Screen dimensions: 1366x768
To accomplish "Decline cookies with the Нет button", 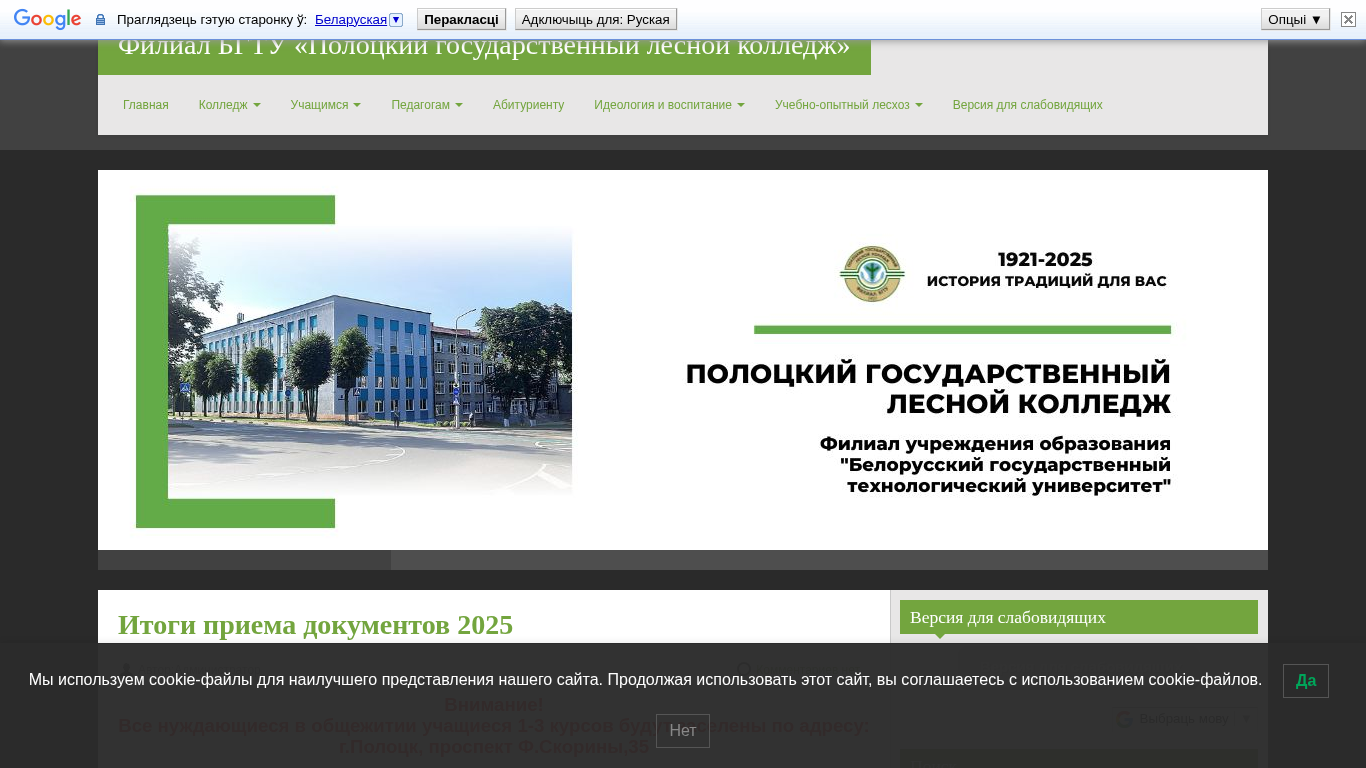I will 683,731.
